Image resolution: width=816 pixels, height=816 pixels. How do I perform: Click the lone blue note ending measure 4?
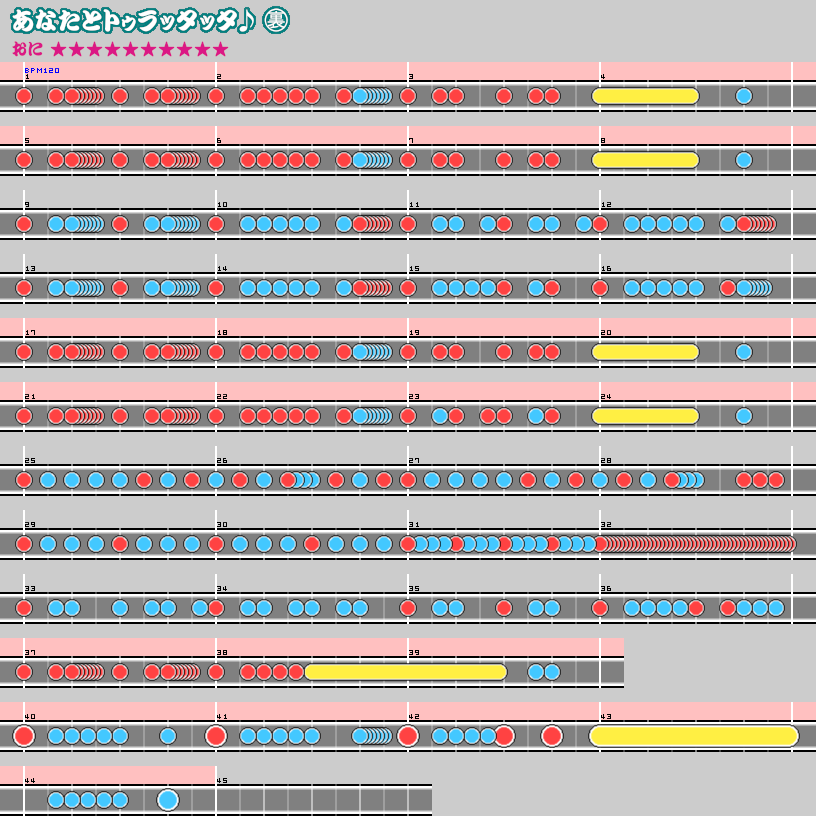coord(744,96)
